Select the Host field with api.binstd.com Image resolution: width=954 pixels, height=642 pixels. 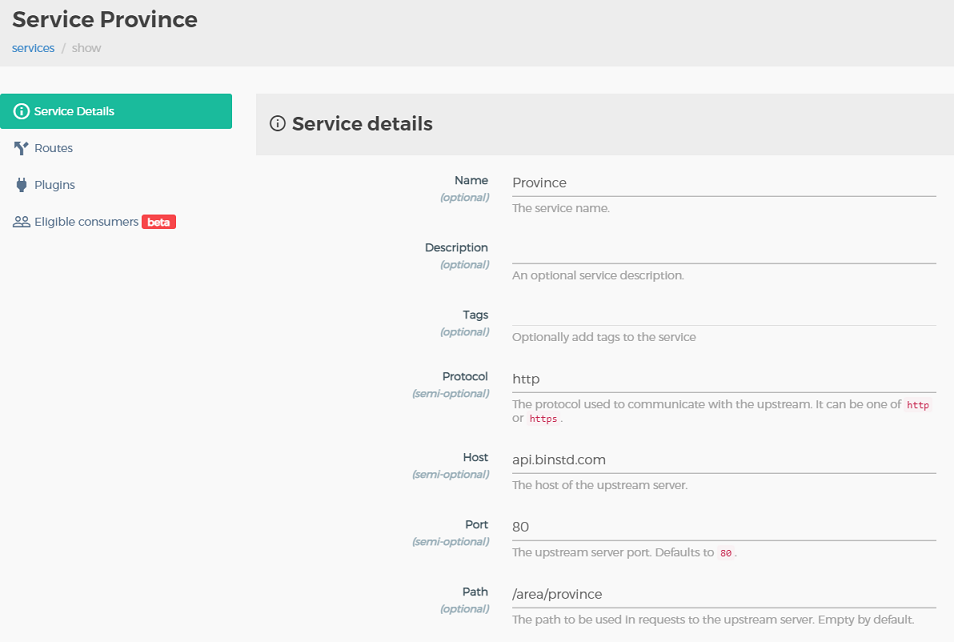(x=723, y=460)
